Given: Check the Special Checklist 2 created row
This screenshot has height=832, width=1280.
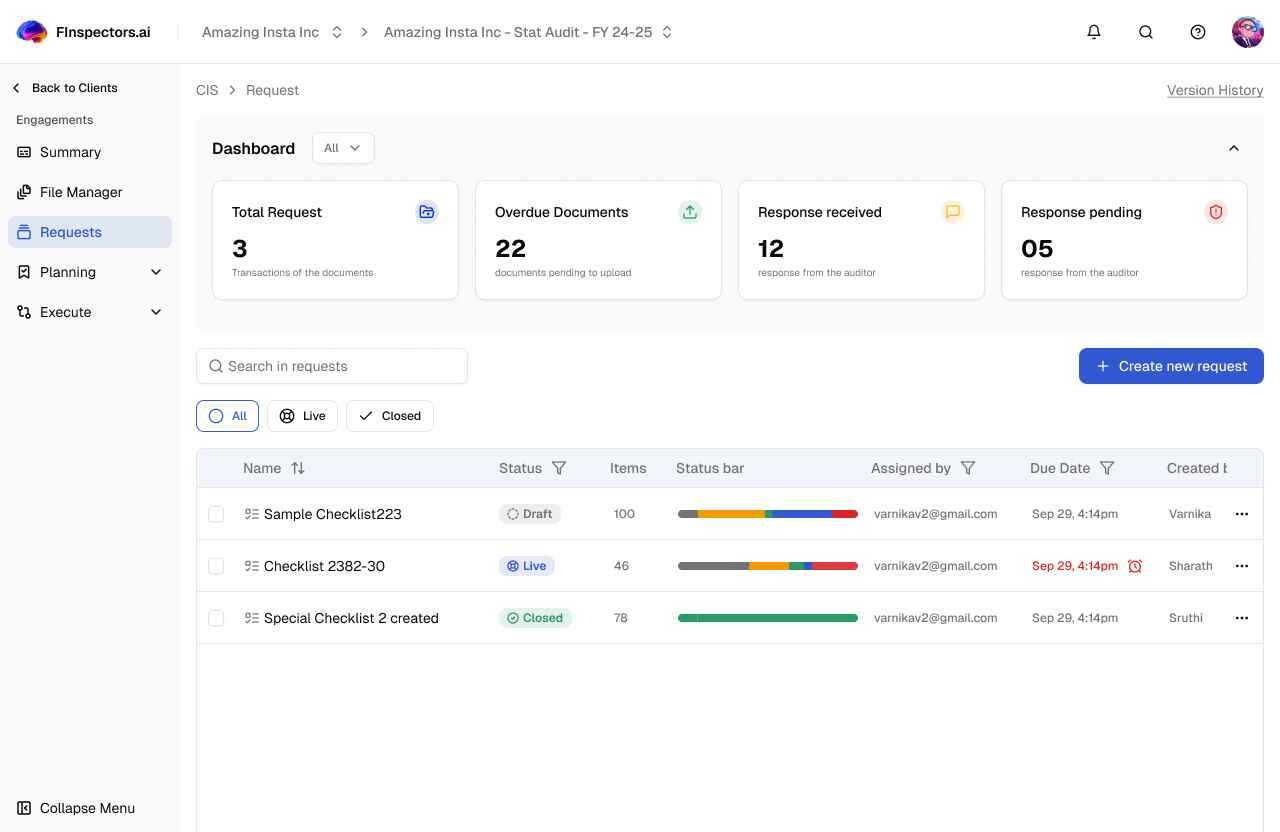Looking at the screenshot, I should 216,618.
